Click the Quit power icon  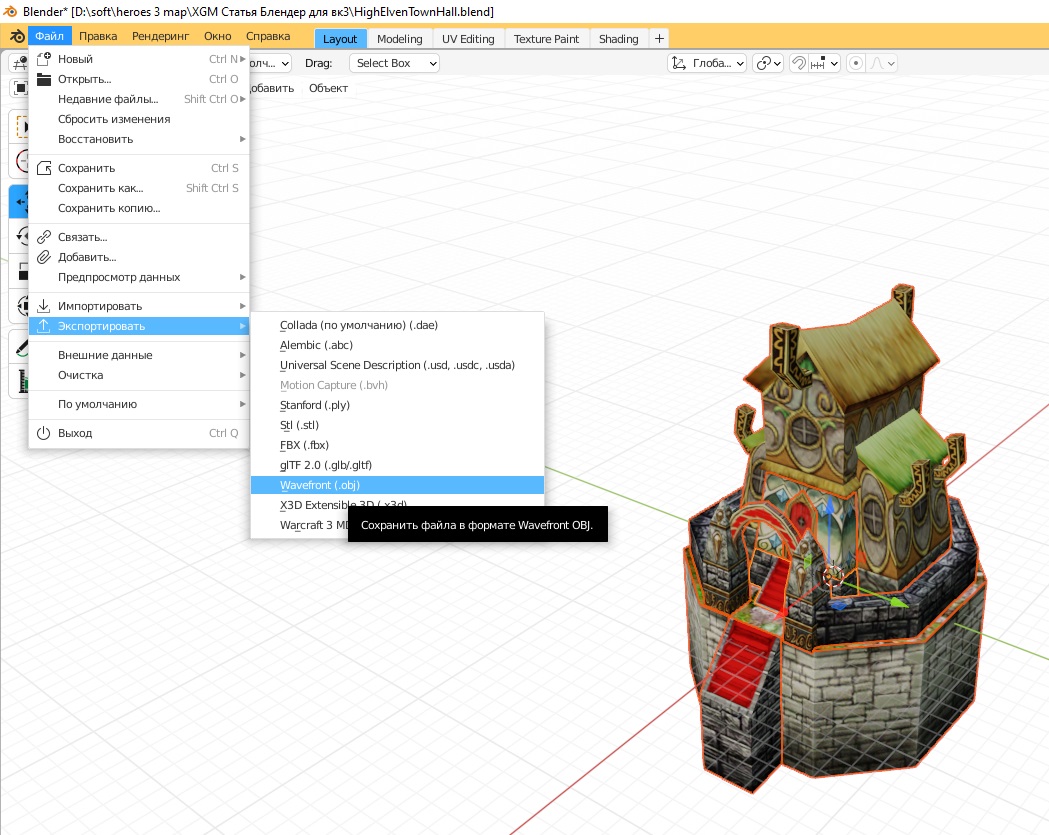tap(43, 433)
